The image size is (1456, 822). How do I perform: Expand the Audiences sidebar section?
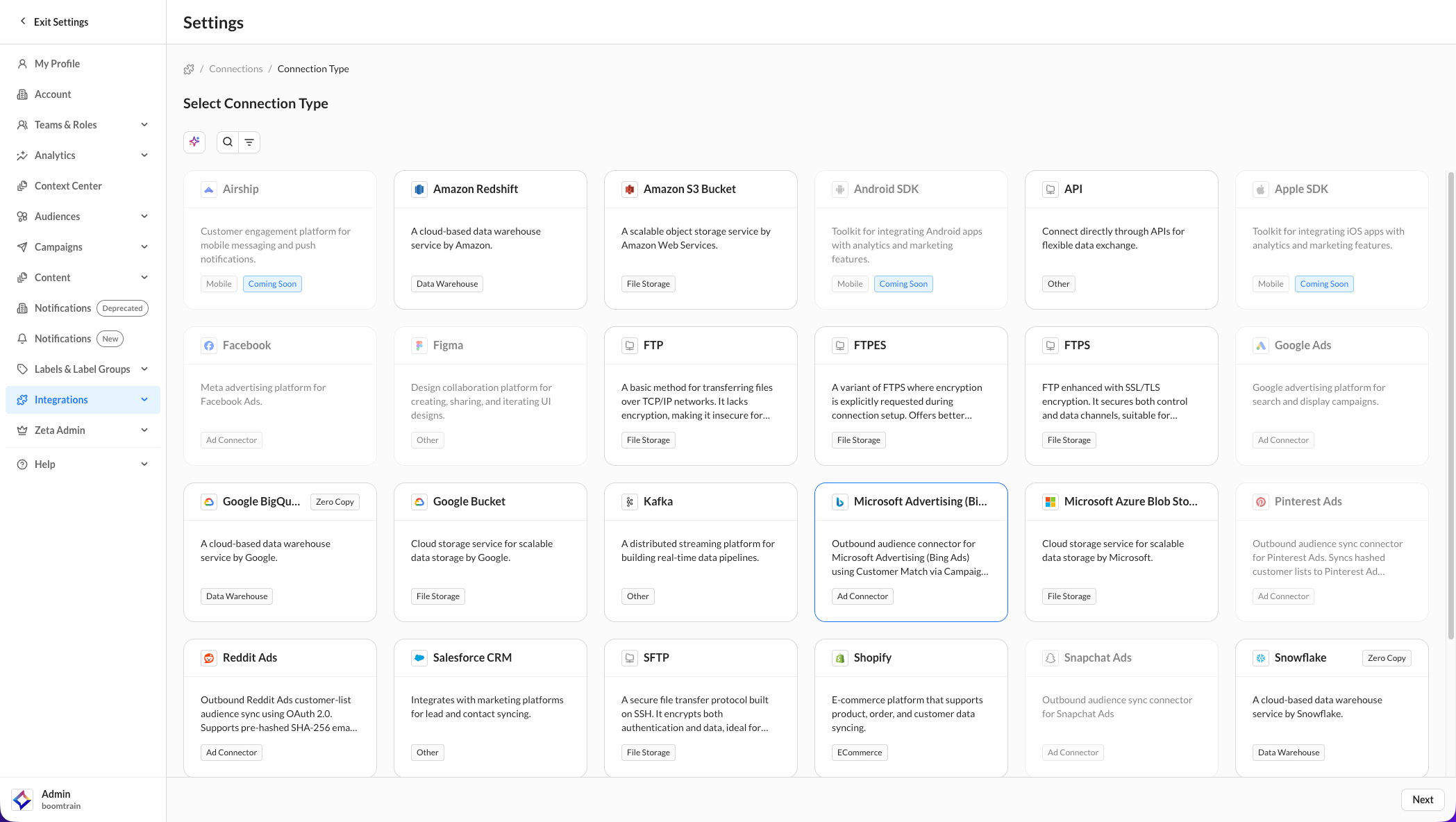[82, 217]
